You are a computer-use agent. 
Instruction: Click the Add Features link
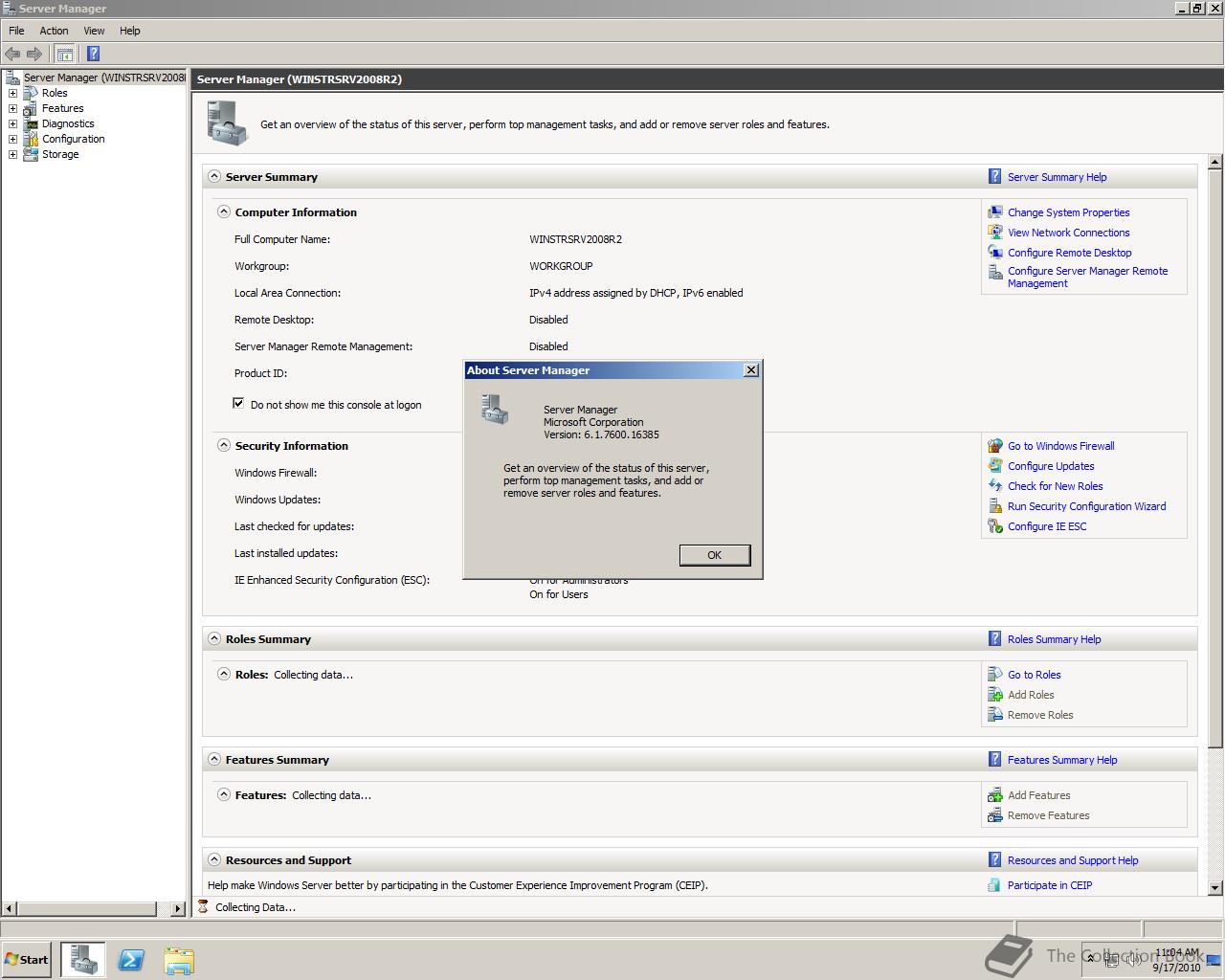(1038, 795)
